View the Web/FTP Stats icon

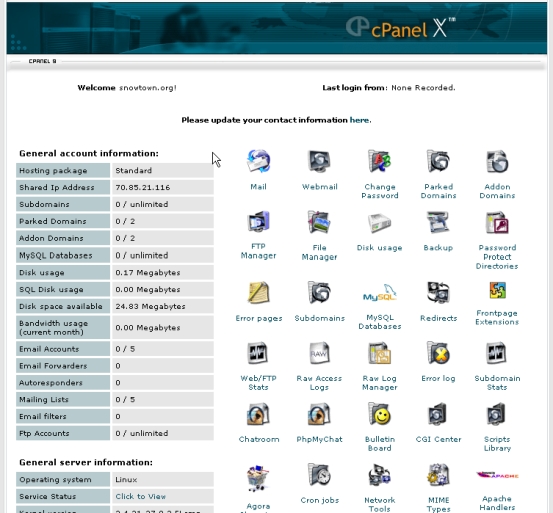(x=258, y=353)
